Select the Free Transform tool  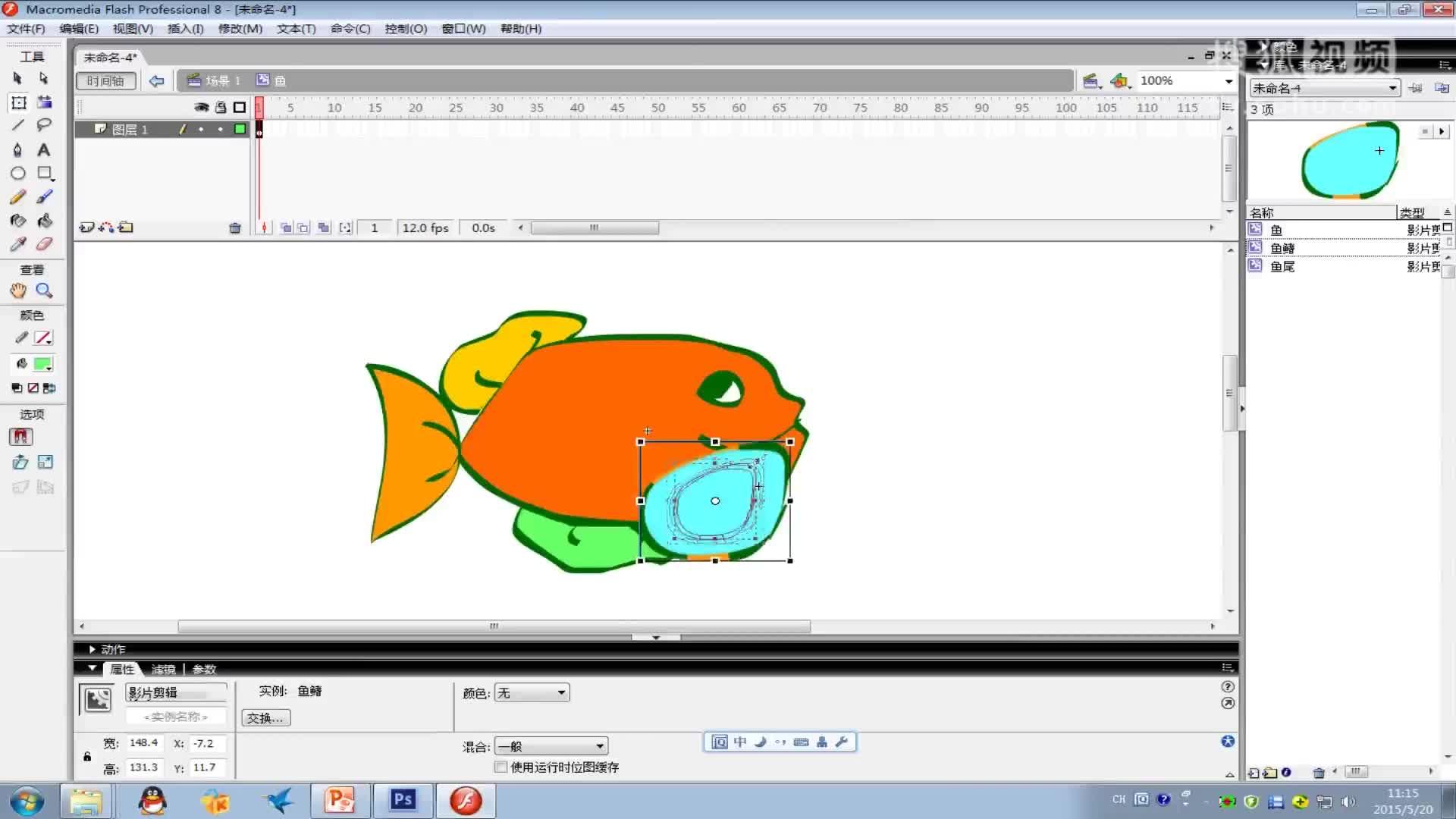[19, 102]
